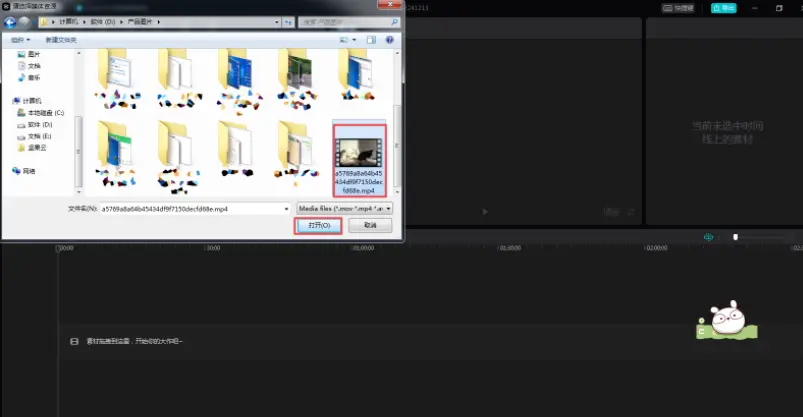Change the file view with the view icon

click(x=344, y=40)
